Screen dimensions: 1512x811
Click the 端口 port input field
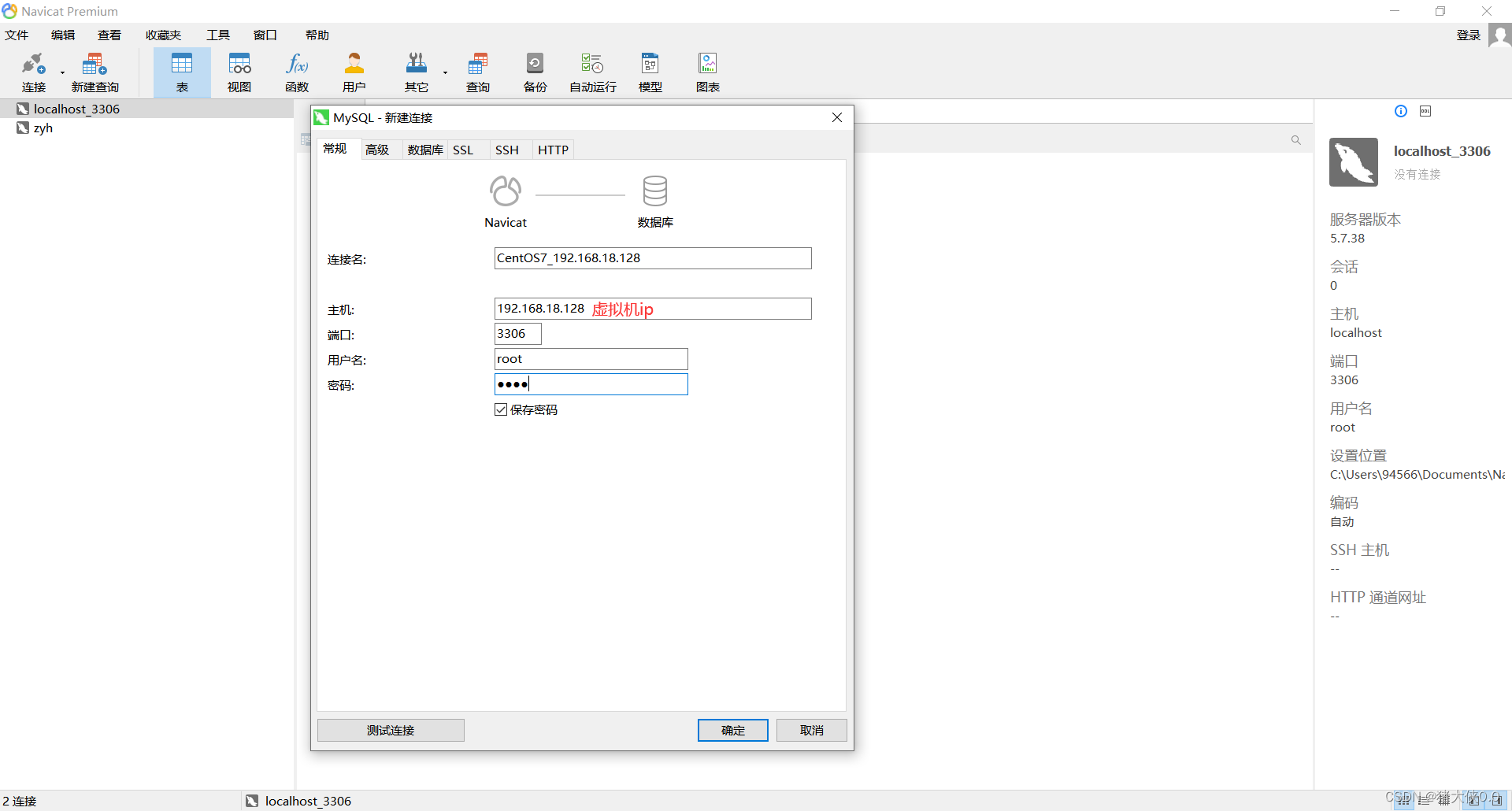(518, 334)
